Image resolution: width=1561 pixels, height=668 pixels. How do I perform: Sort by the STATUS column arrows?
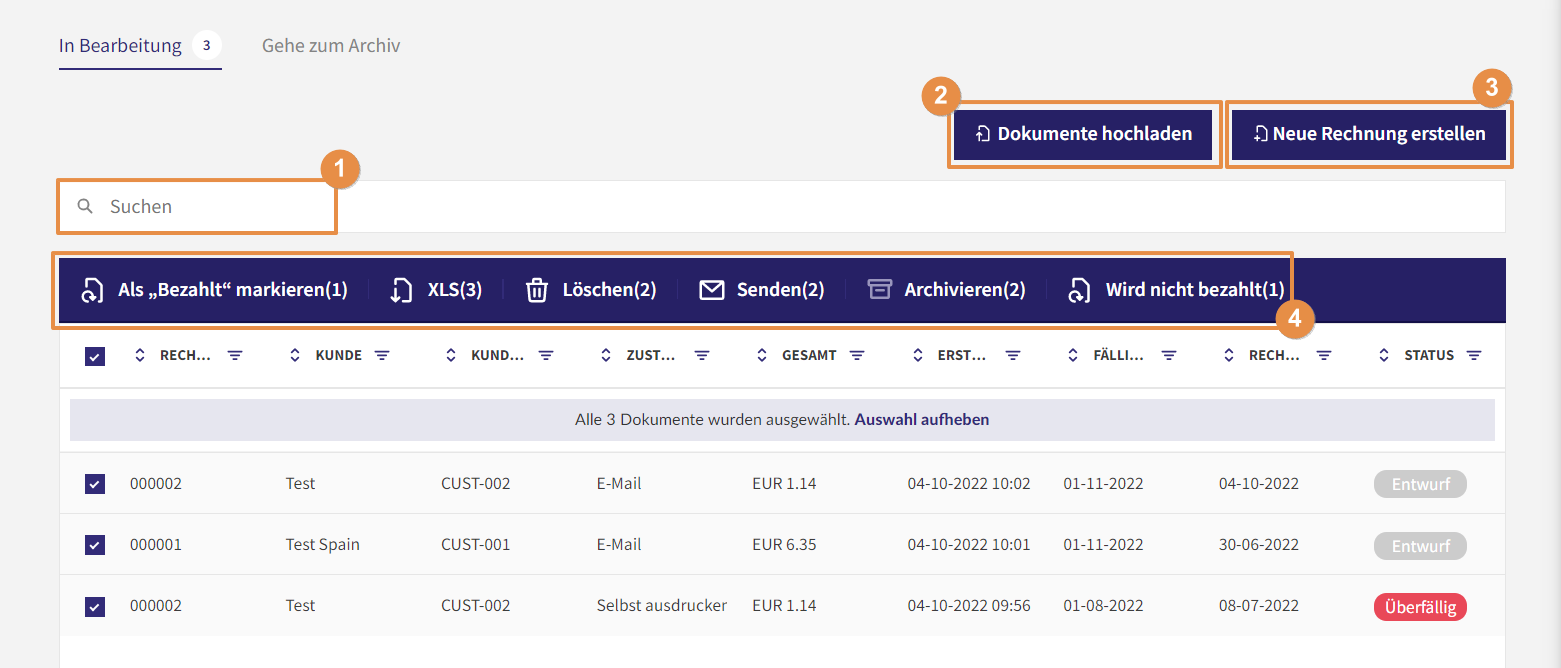1384,355
